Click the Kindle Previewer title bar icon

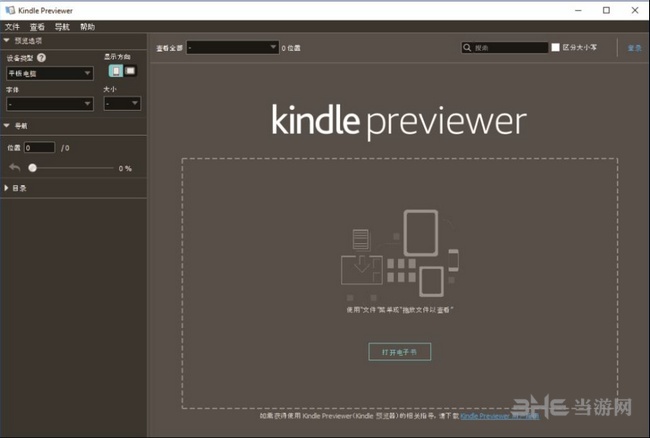(10, 10)
